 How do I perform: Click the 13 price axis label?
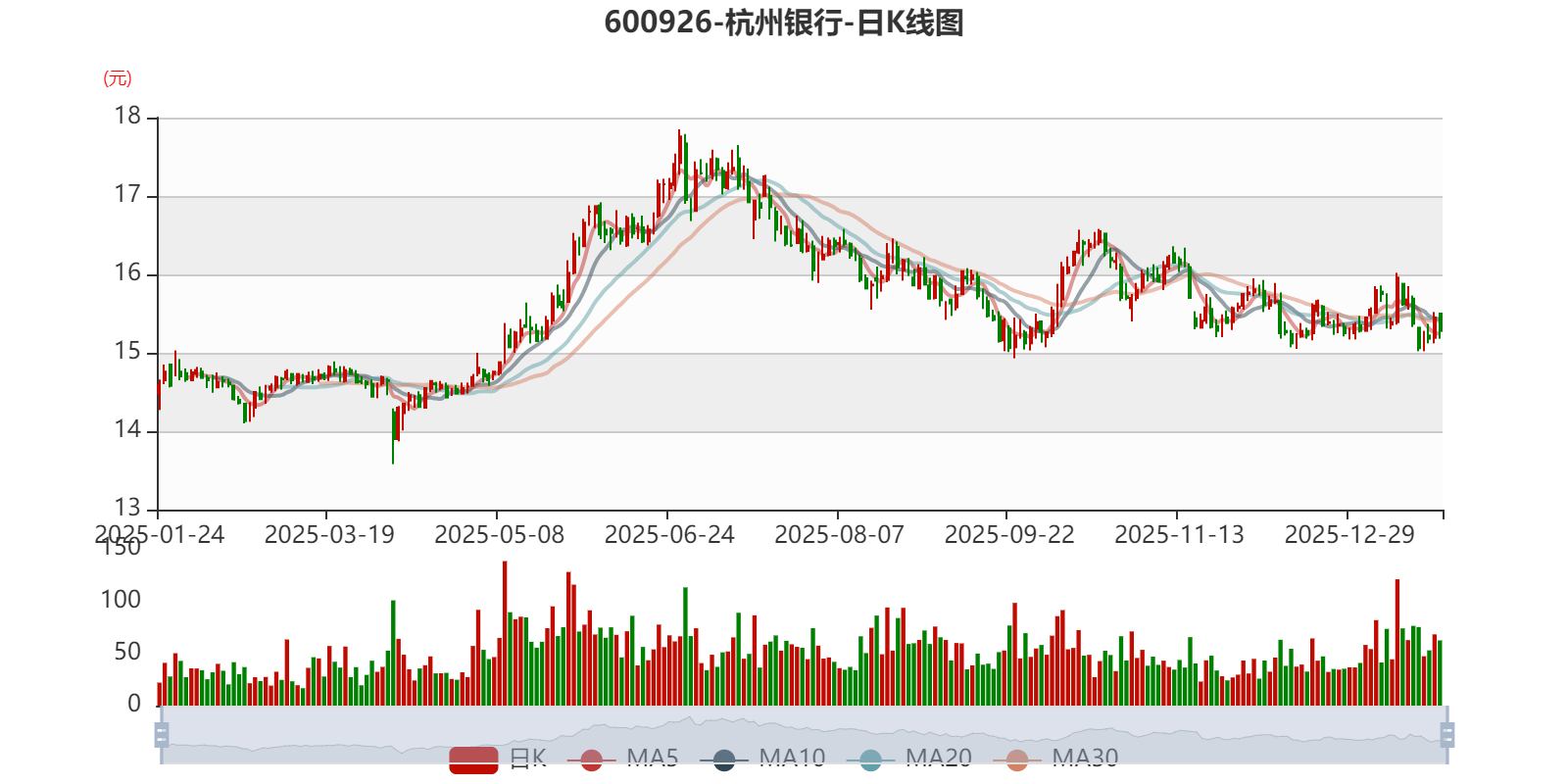pyautogui.click(x=127, y=508)
